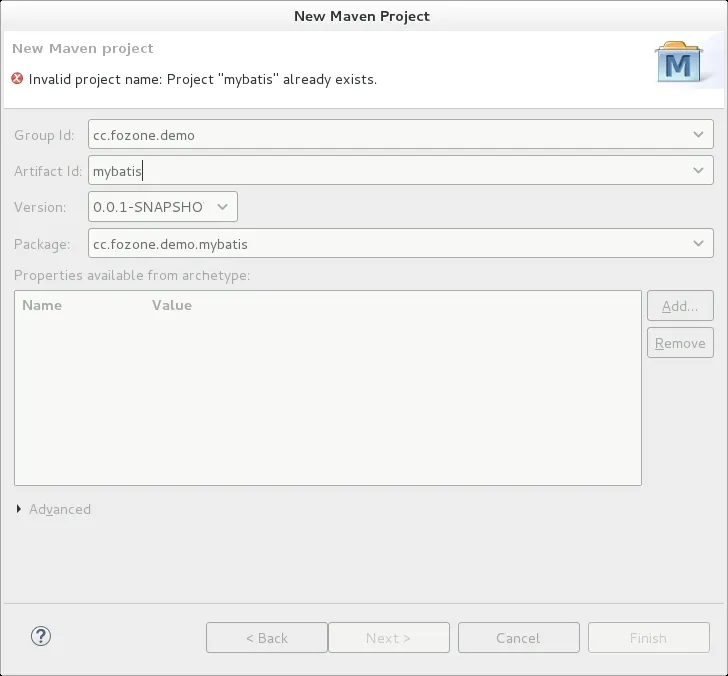Click the Add... button
The height and width of the screenshot is (676, 728).
pyautogui.click(x=680, y=306)
